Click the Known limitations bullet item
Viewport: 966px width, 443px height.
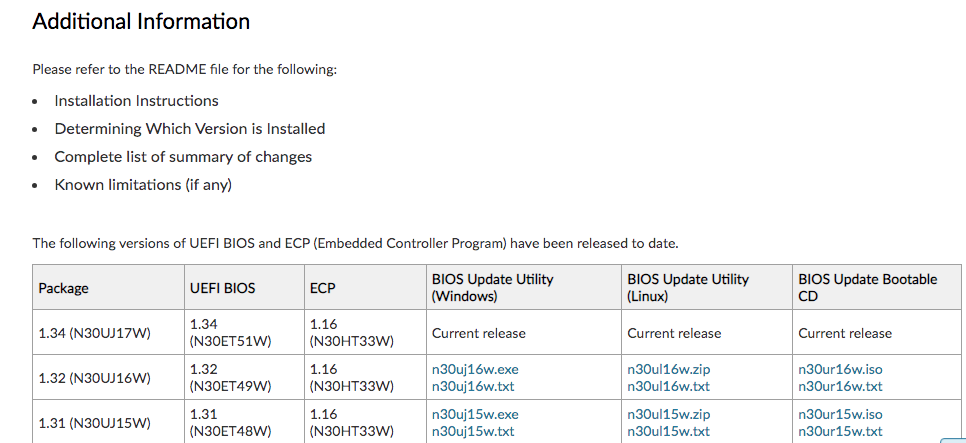[143, 185]
